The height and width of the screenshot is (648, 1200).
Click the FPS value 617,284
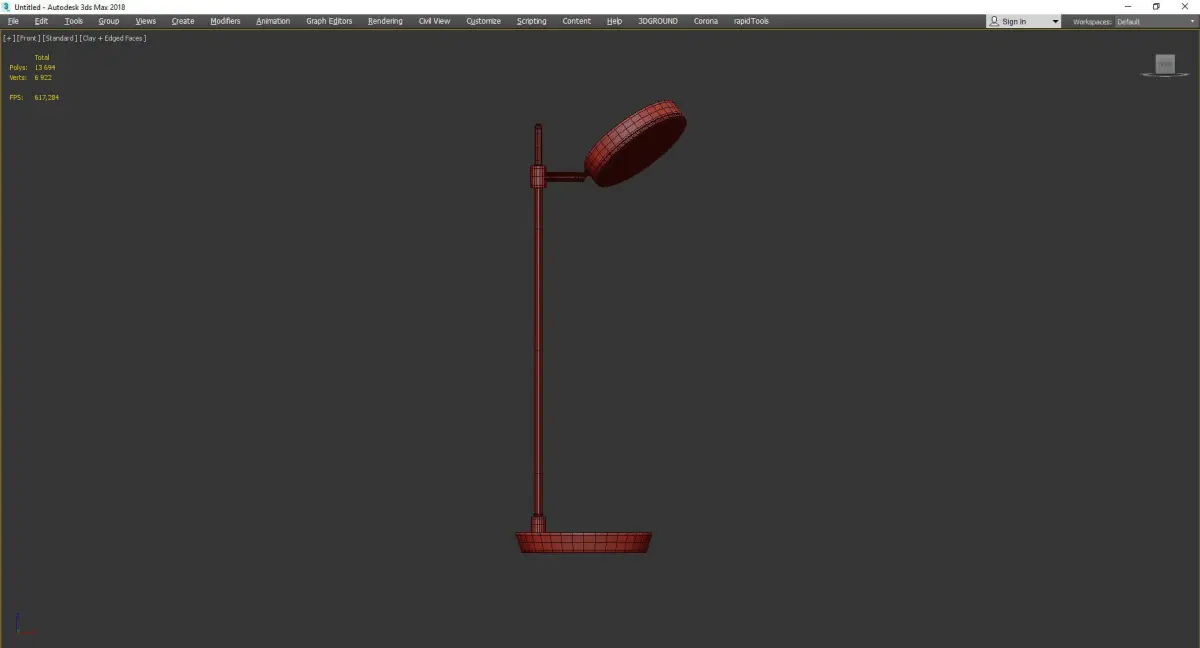point(46,97)
